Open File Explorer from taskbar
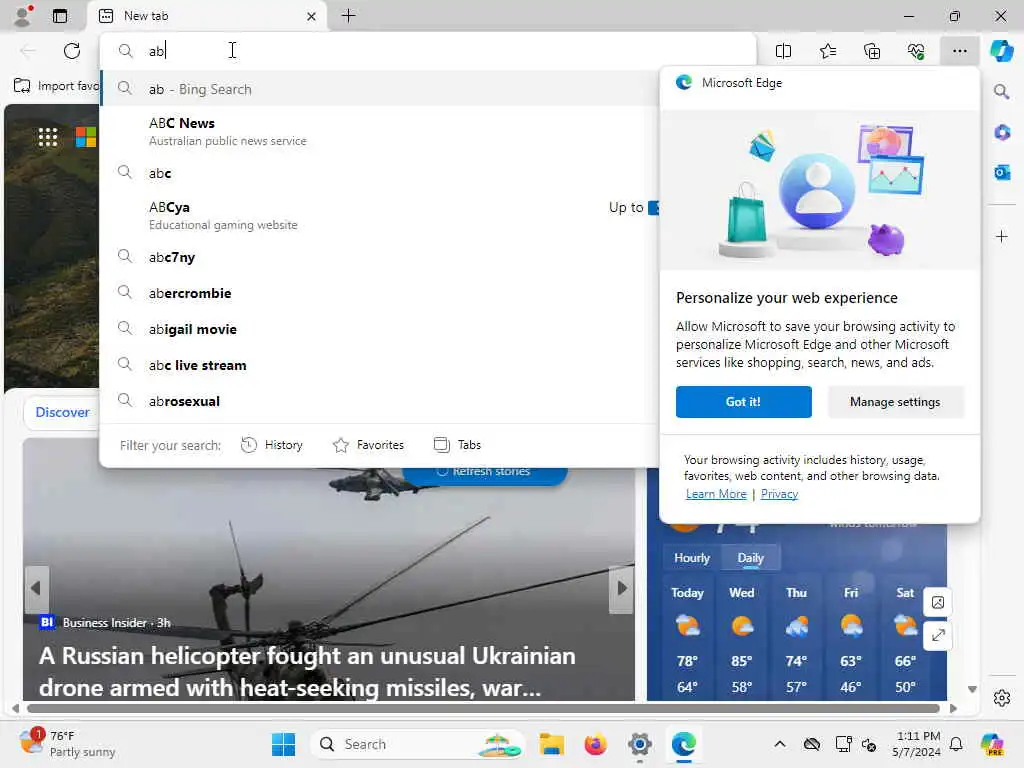 click(x=551, y=744)
